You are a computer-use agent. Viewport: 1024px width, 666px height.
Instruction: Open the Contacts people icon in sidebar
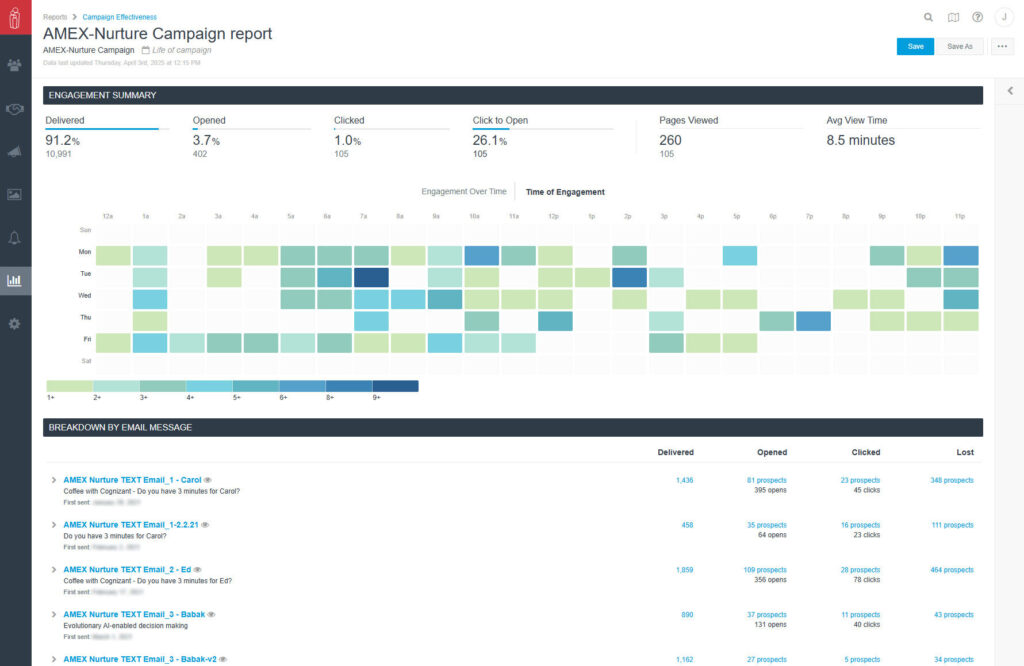(x=14, y=65)
